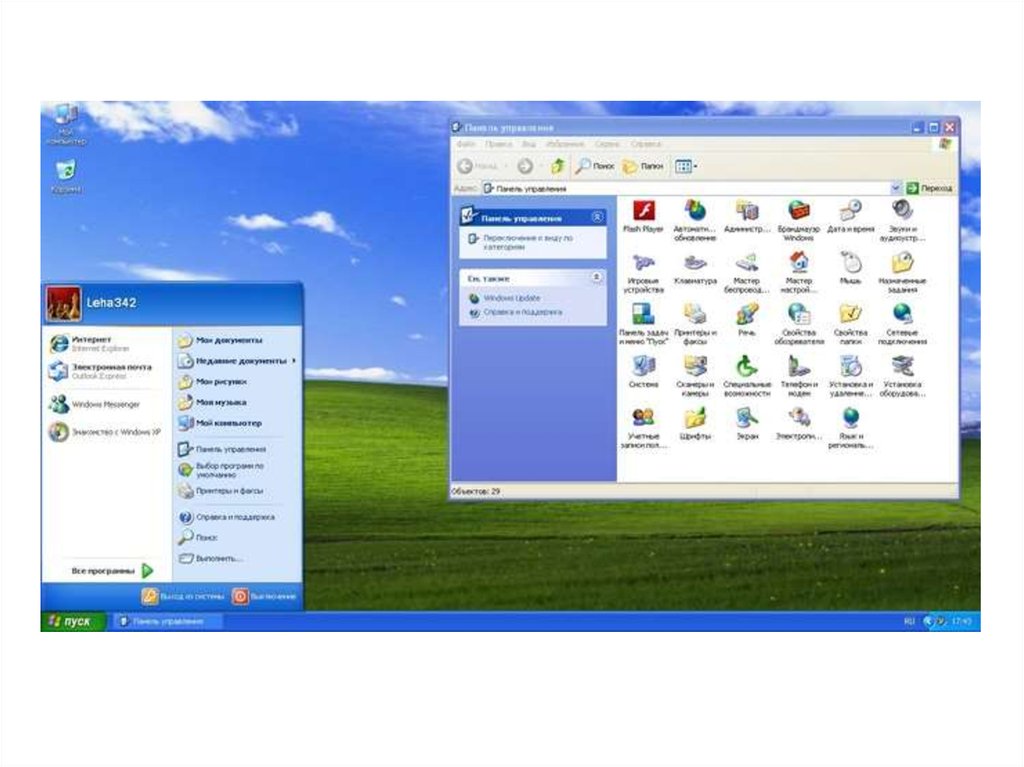Click the Выключение shutdown button
This screenshot has width=1024, height=767.
click(265, 596)
